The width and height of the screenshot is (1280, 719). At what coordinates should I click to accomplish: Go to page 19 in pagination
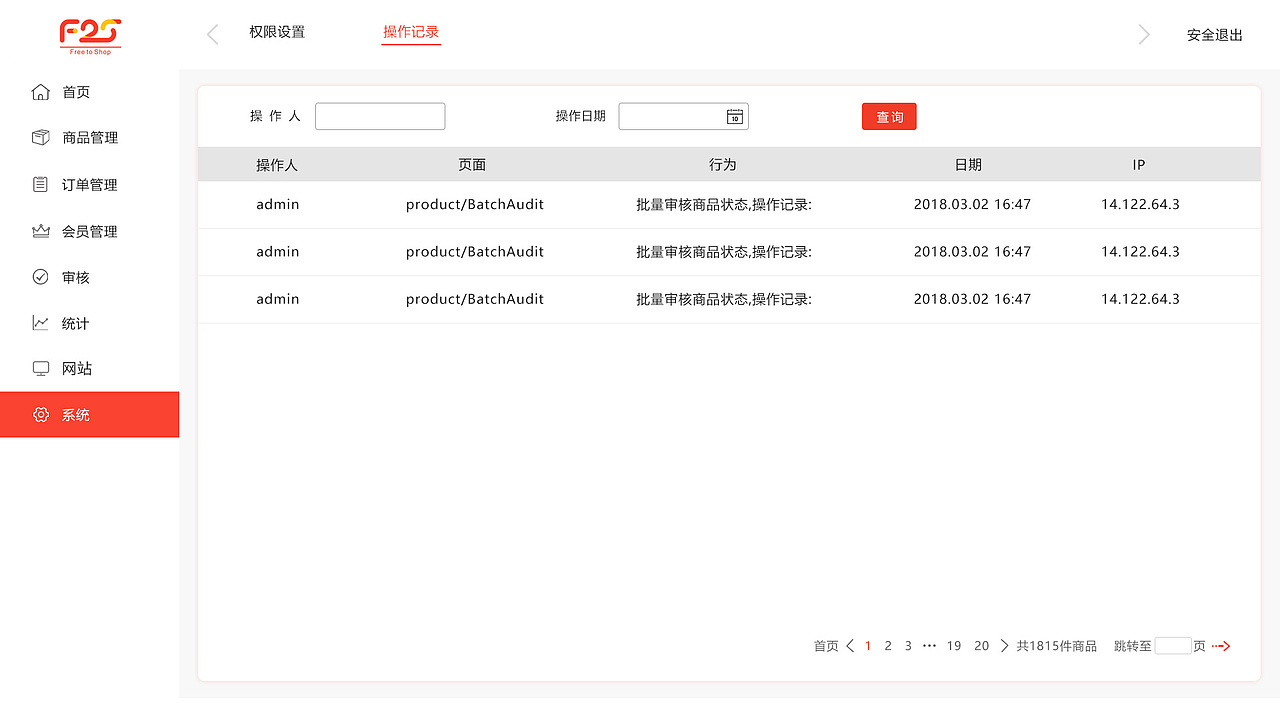pyautogui.click(x=954, y=646)
